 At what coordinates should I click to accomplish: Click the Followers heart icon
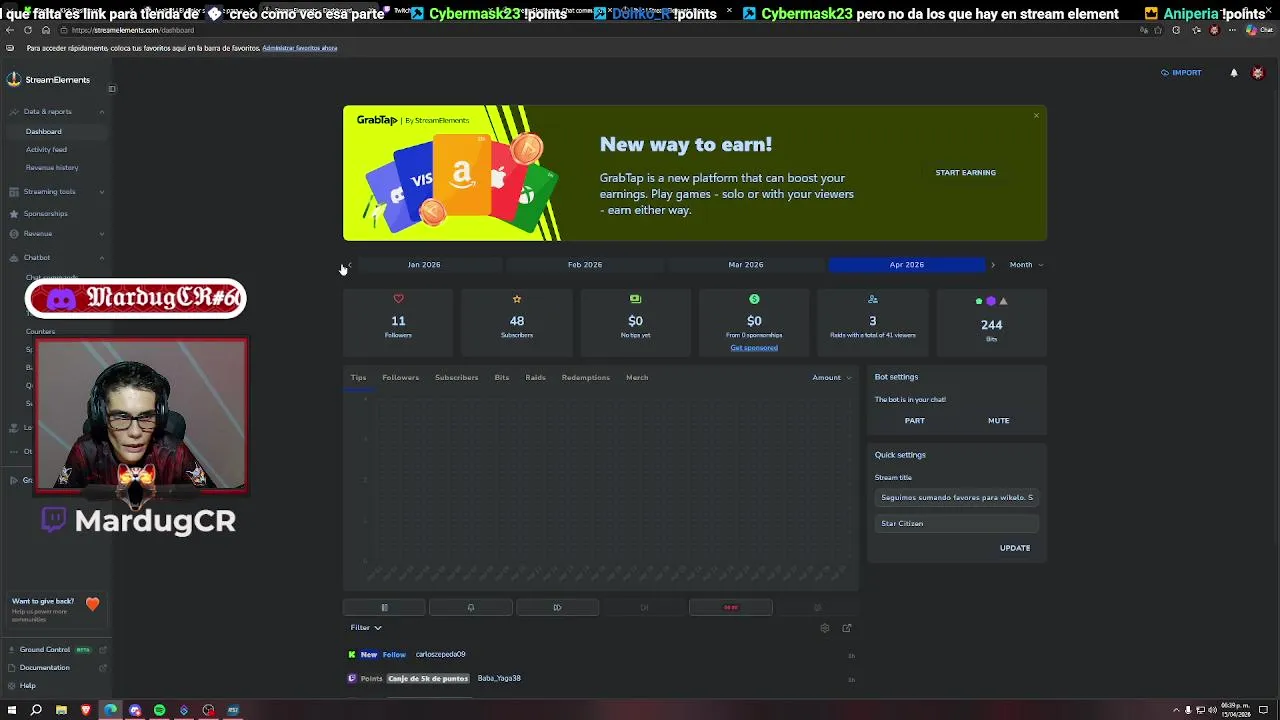pos(398,299)
